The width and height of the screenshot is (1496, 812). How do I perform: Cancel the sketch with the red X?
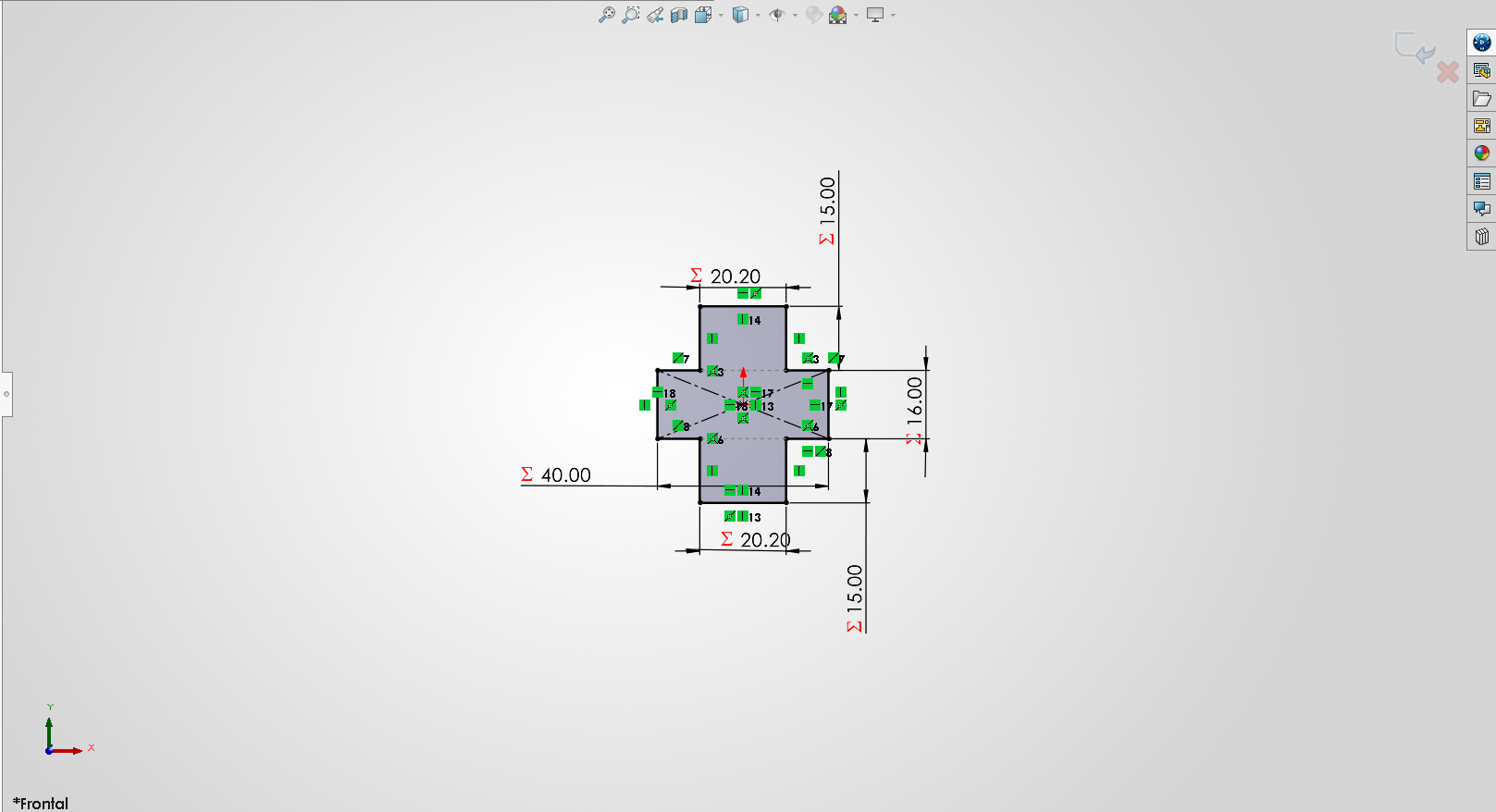(x=1448, y=71)
